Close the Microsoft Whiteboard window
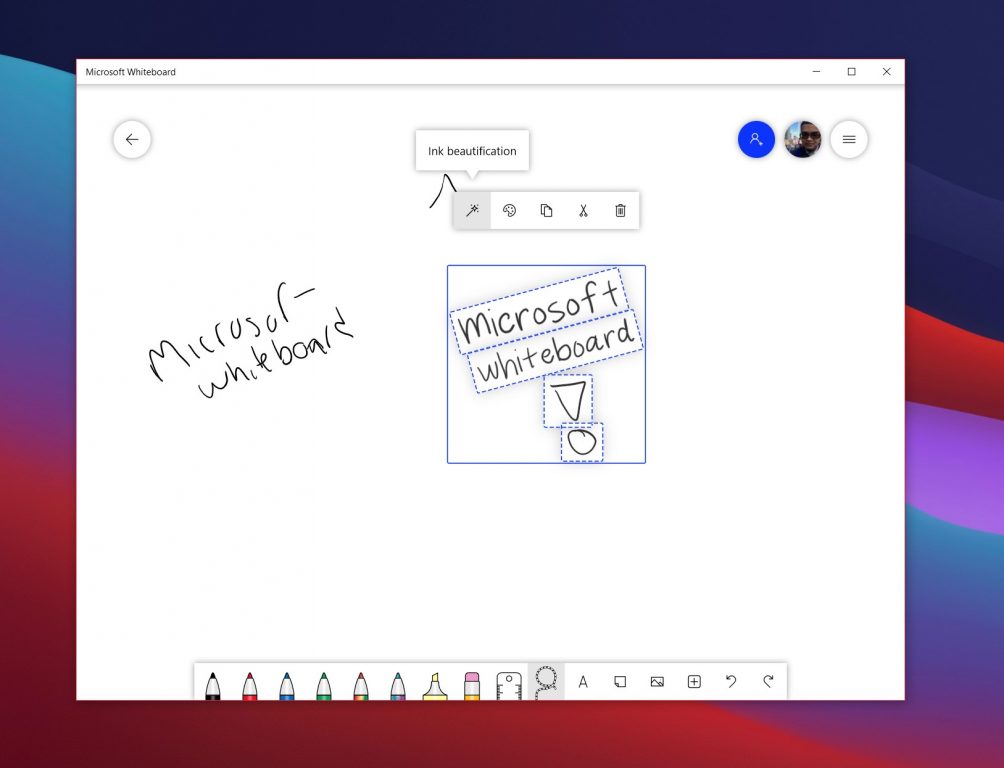The width and height of the screenshot is (1004, 768). (887, 72)
